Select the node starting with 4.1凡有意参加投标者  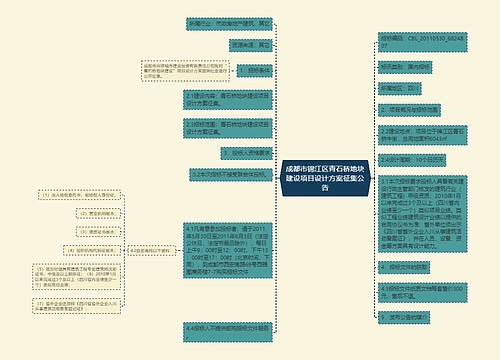228,250
